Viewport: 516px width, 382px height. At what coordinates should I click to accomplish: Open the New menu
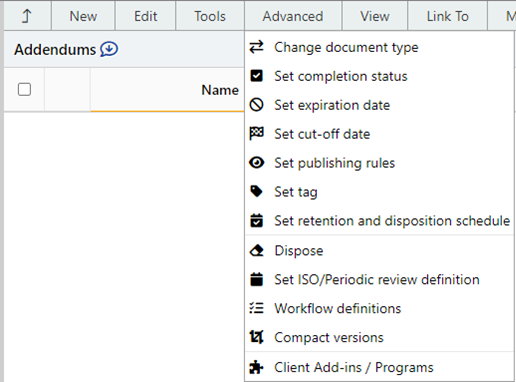coord(83,16)
